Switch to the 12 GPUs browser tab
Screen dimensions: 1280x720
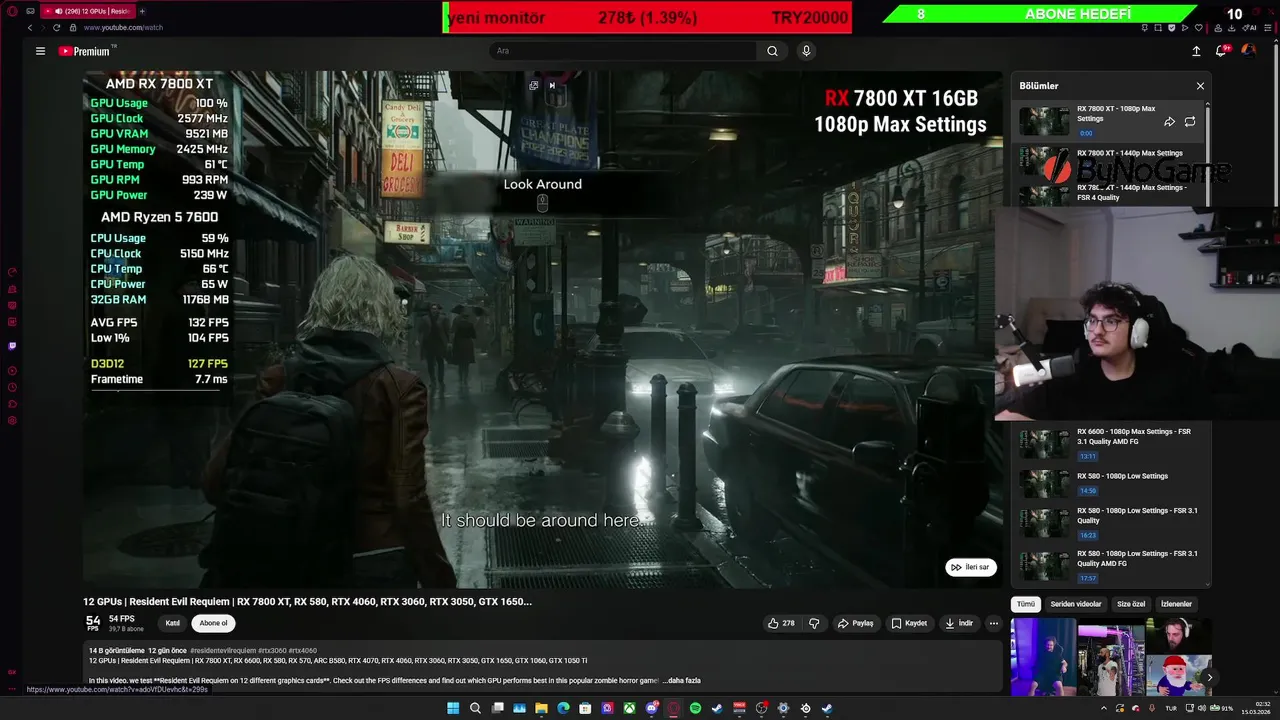point(88,11)
